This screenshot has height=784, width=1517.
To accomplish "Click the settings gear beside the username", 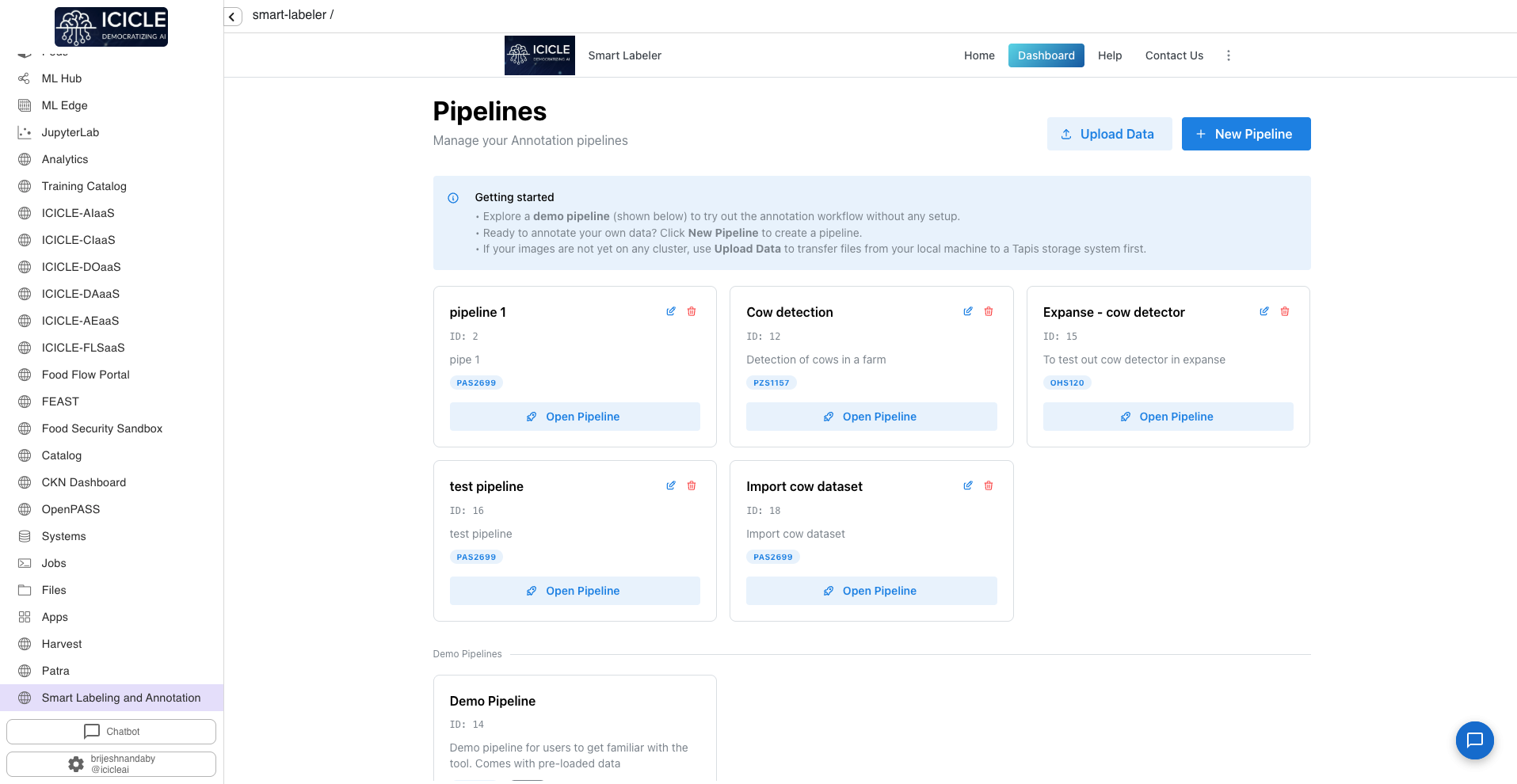I will 76,764.
